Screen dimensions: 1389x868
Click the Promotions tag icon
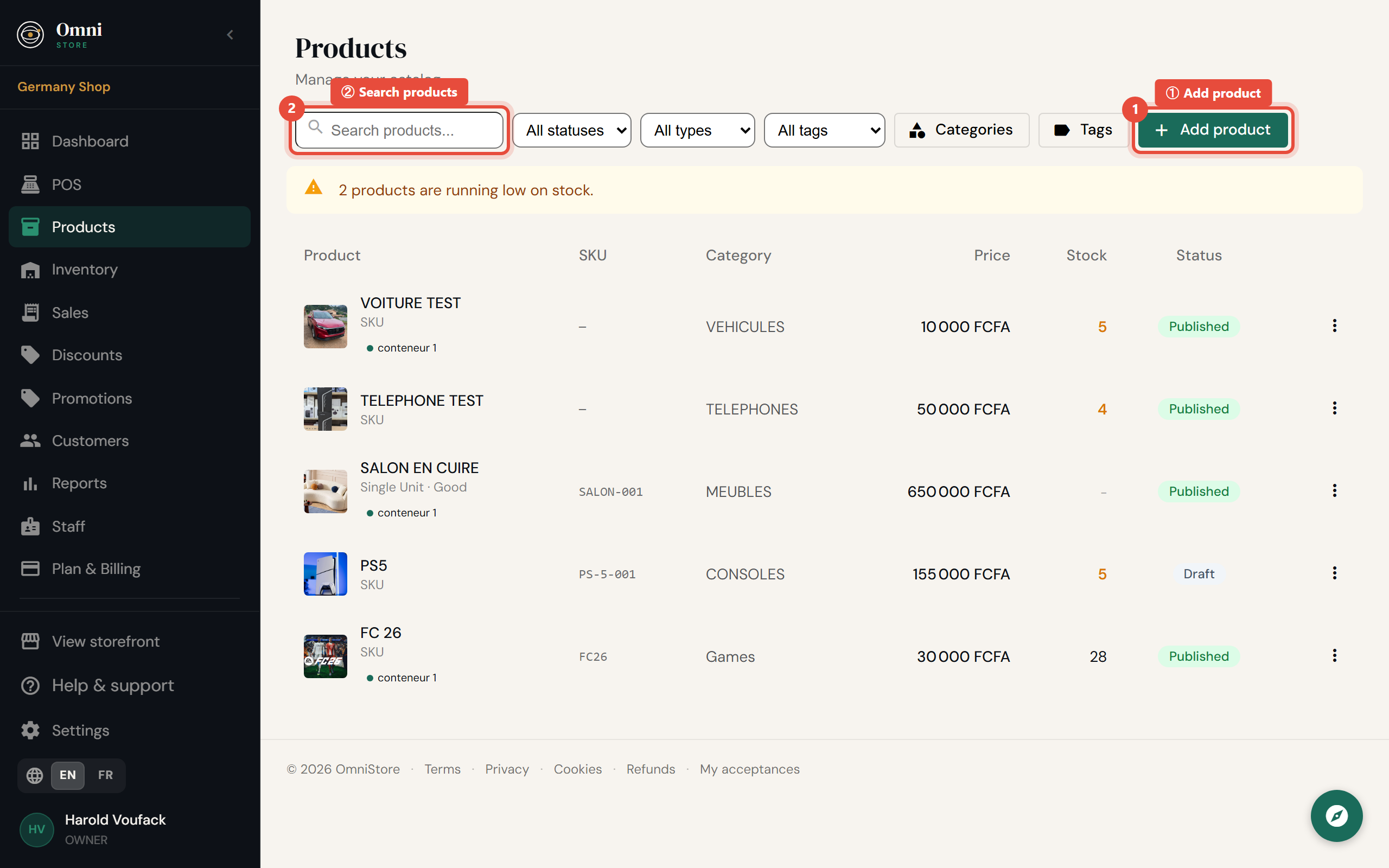[30, 398]
